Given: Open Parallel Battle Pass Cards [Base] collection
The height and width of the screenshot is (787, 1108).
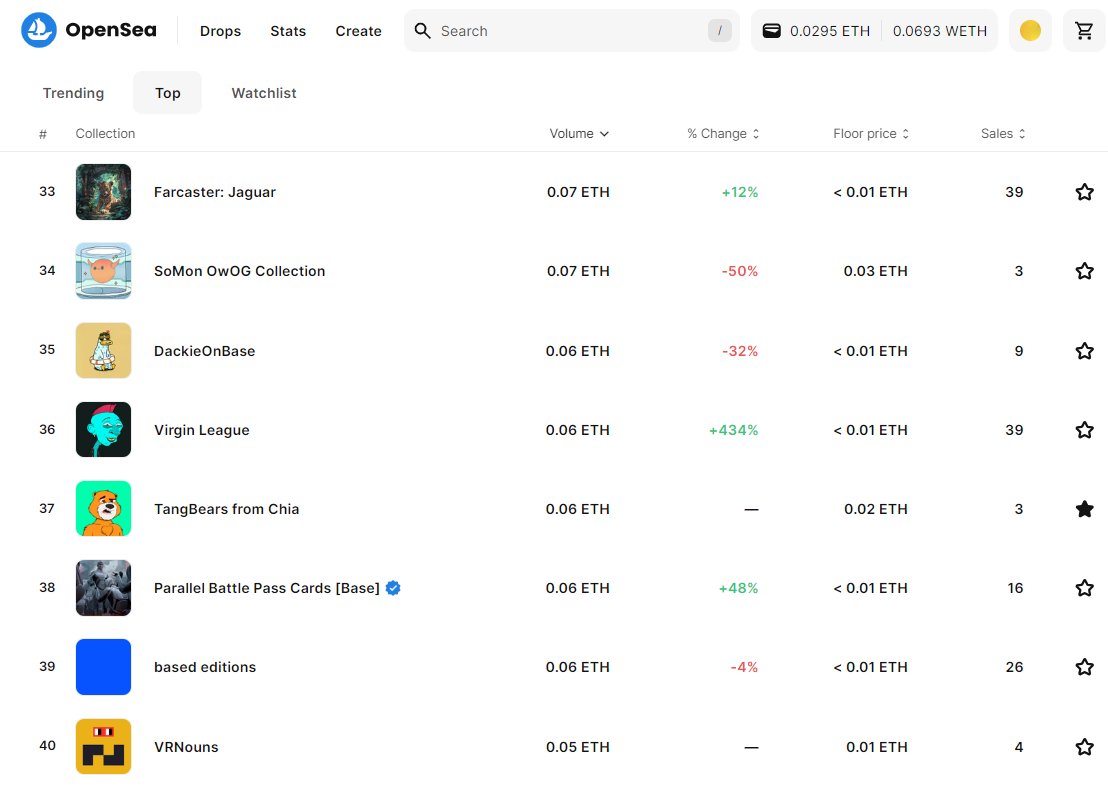Looking at the screenshot, I should click(266, 588).
